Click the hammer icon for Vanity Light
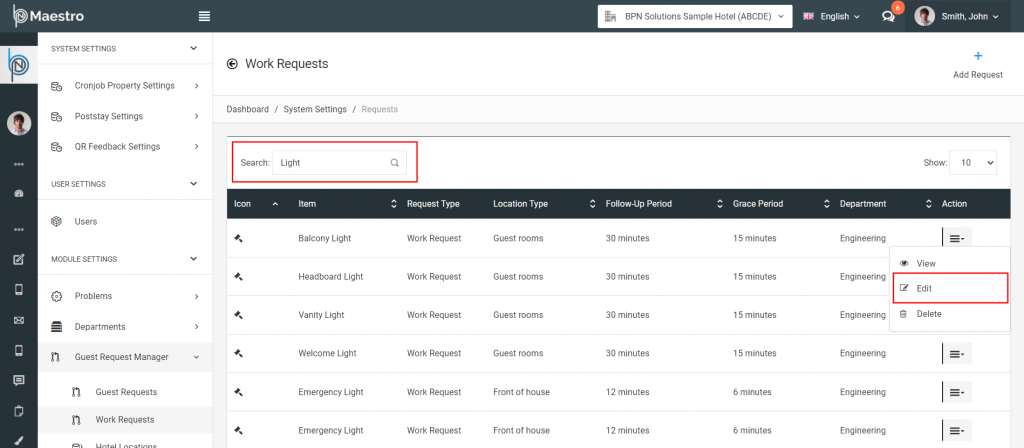 click(x=238, y=315)
